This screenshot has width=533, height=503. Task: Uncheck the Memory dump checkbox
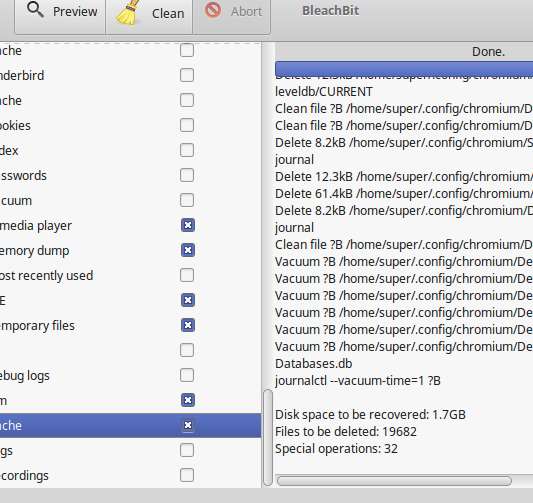click(188, 250)
